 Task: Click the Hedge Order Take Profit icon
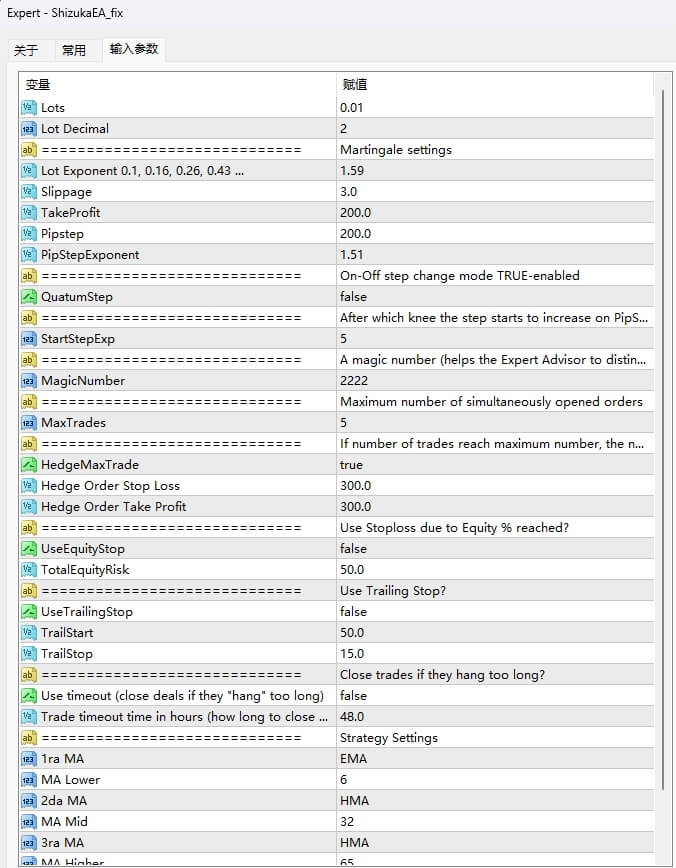point(29,507)
